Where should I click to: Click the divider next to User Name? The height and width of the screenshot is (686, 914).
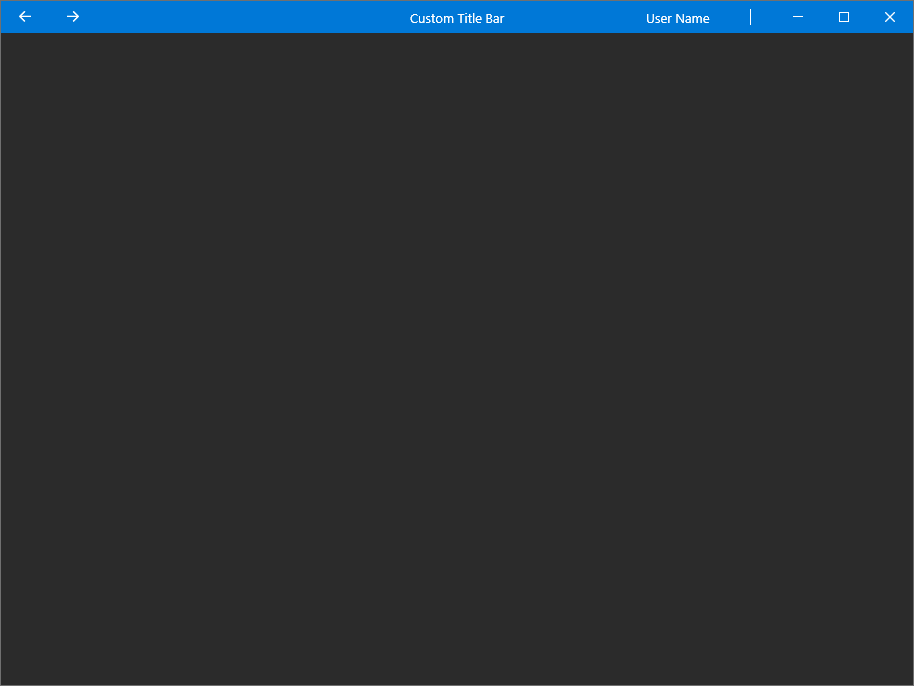tap(750, 17)
